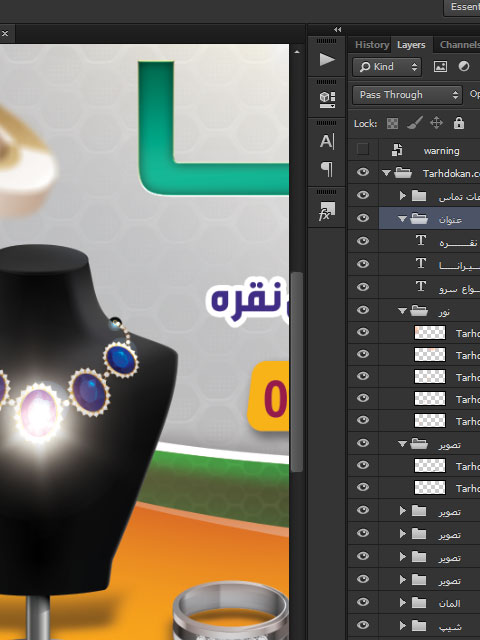Click the شیپ group folder icon
The width and height of the screenshot is (480, 640).
(419, 625)
